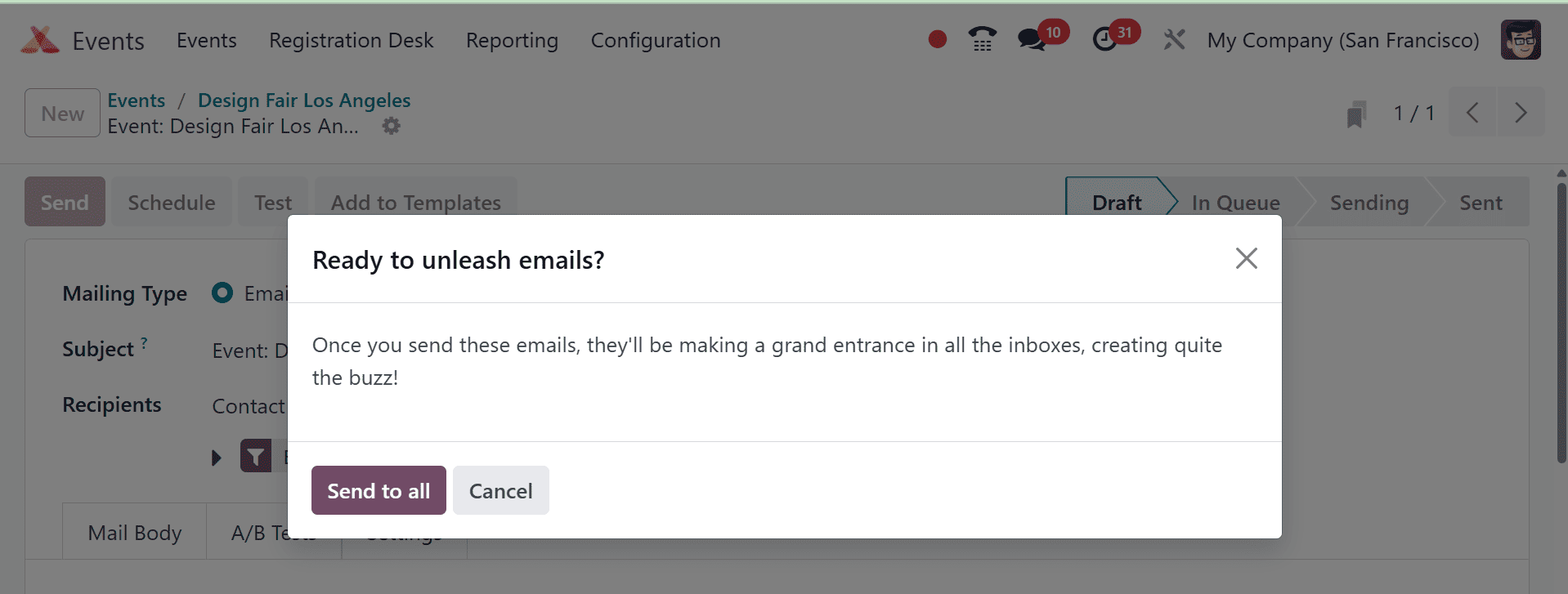Click the gear actions icon
1568x594 pixels.
(392, 126)
